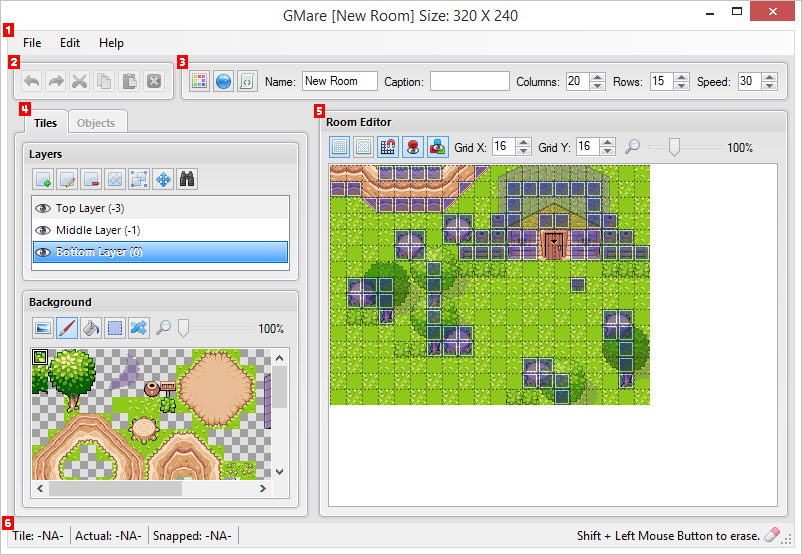802x555 pixels.
Task: Open the Help menu
Action: tap(111, 43)
